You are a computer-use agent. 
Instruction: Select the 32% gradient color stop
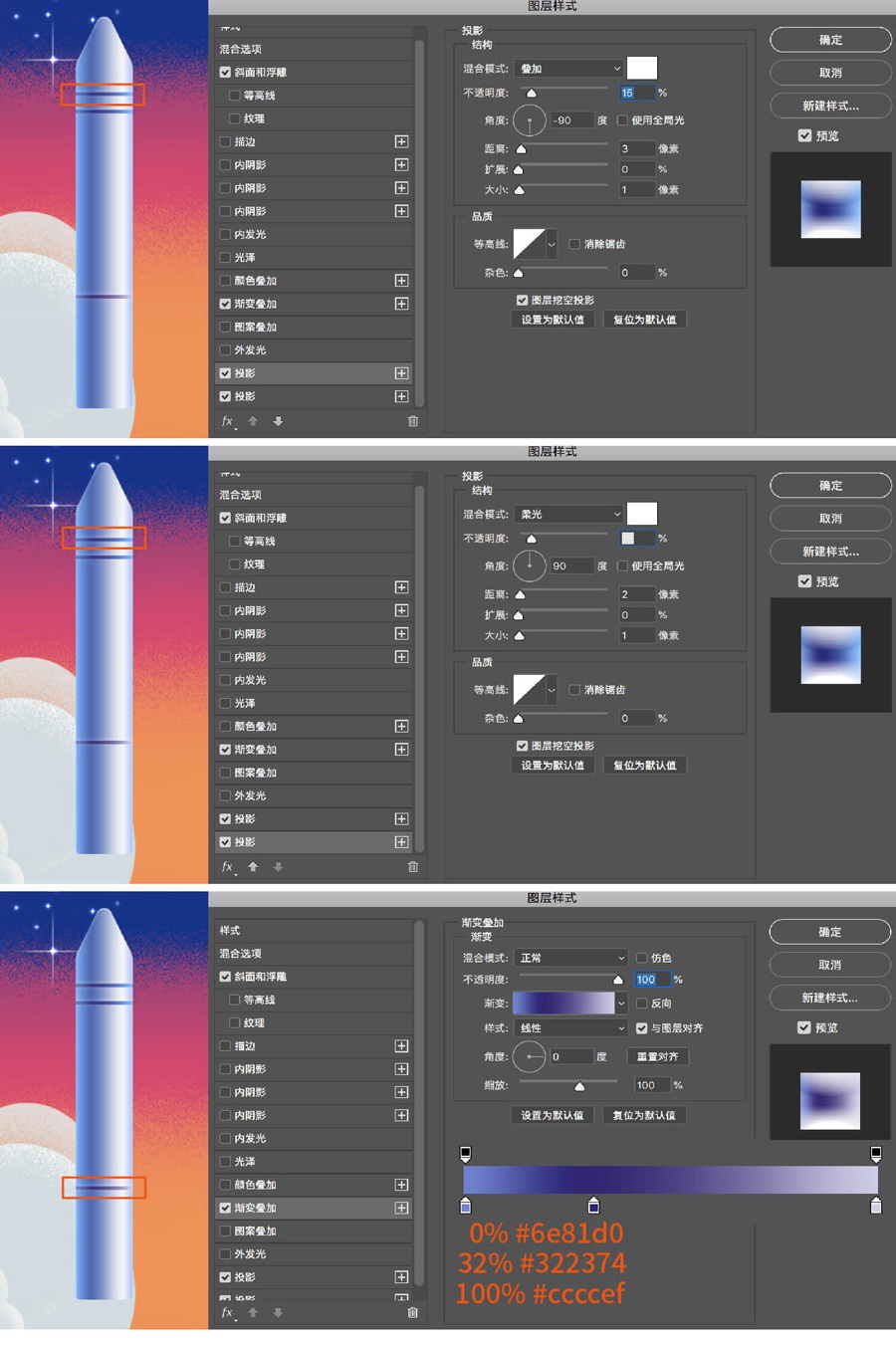(x=594, y=1206)
